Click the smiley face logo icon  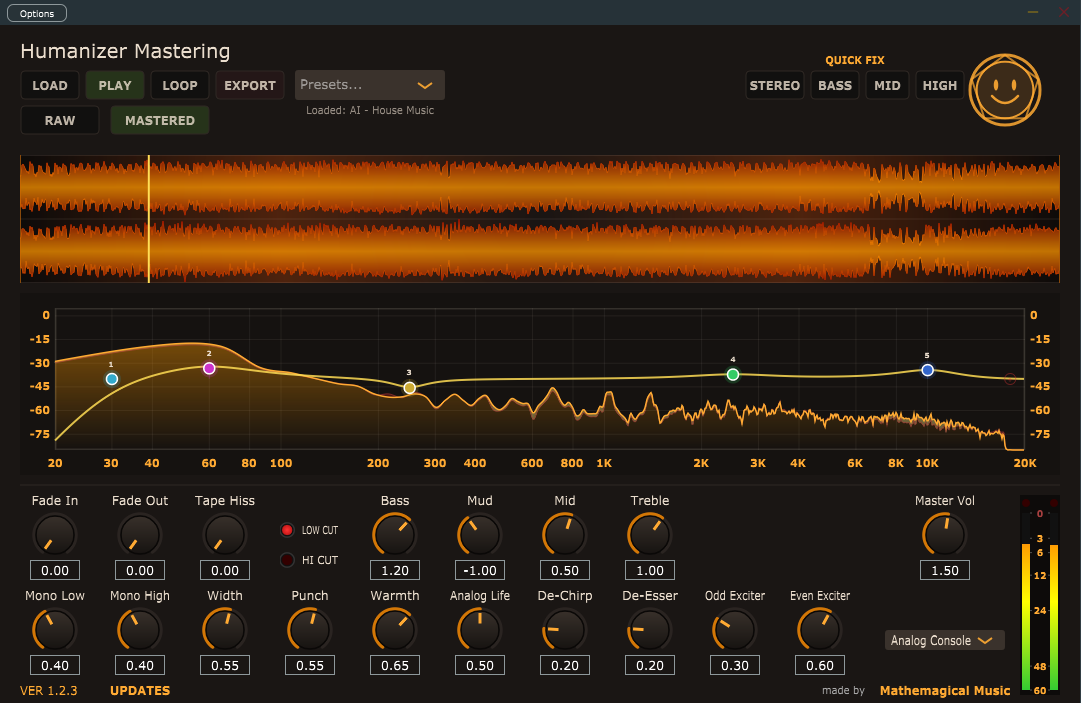coord(1004,90)
